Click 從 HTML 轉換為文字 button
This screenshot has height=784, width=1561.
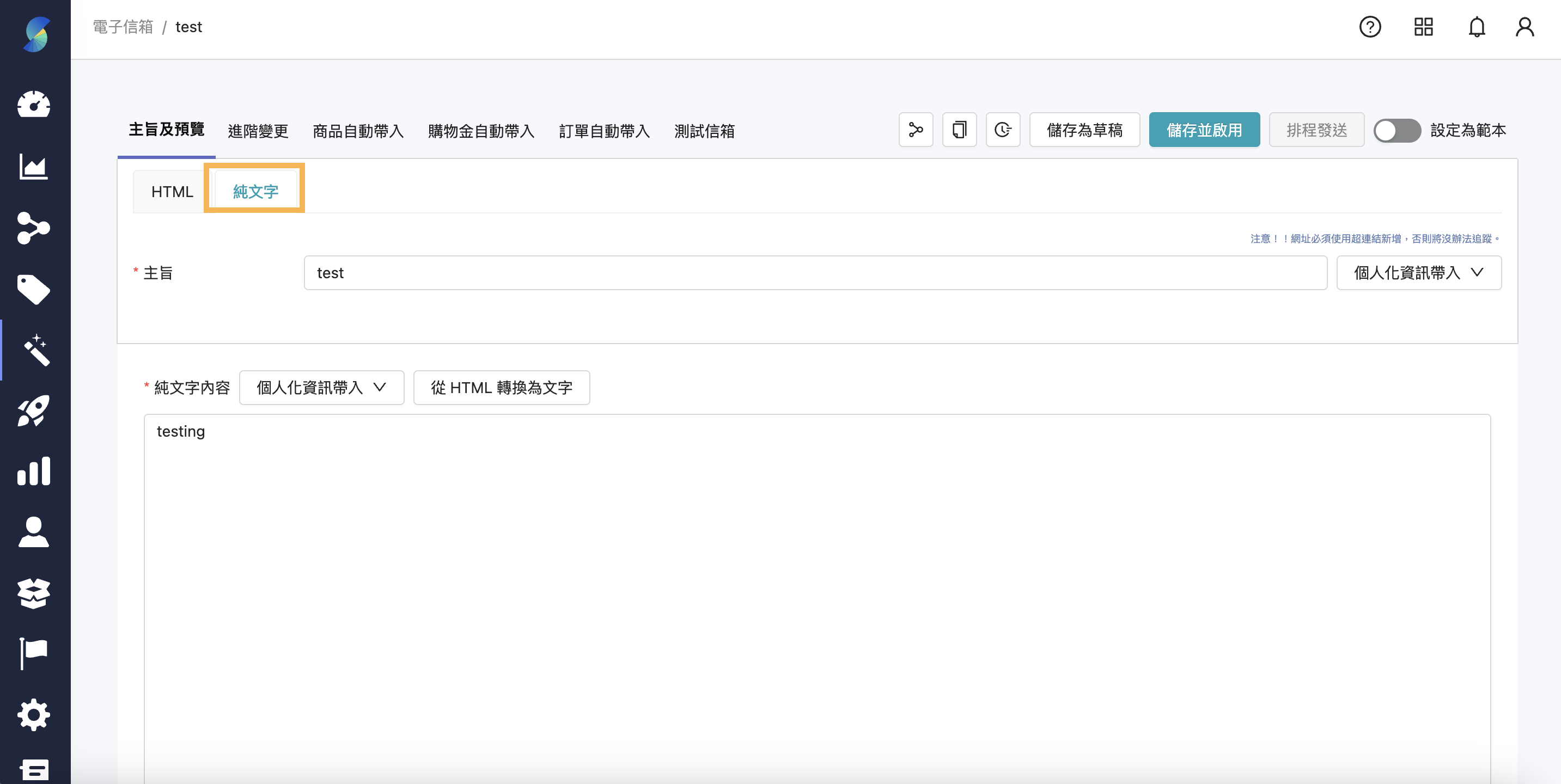501,388
